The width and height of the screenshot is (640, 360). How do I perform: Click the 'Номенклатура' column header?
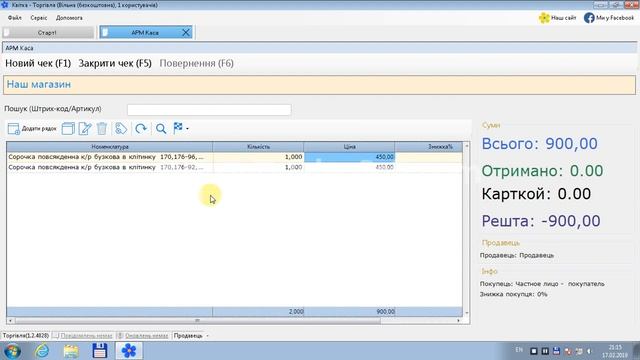[110, 147]
